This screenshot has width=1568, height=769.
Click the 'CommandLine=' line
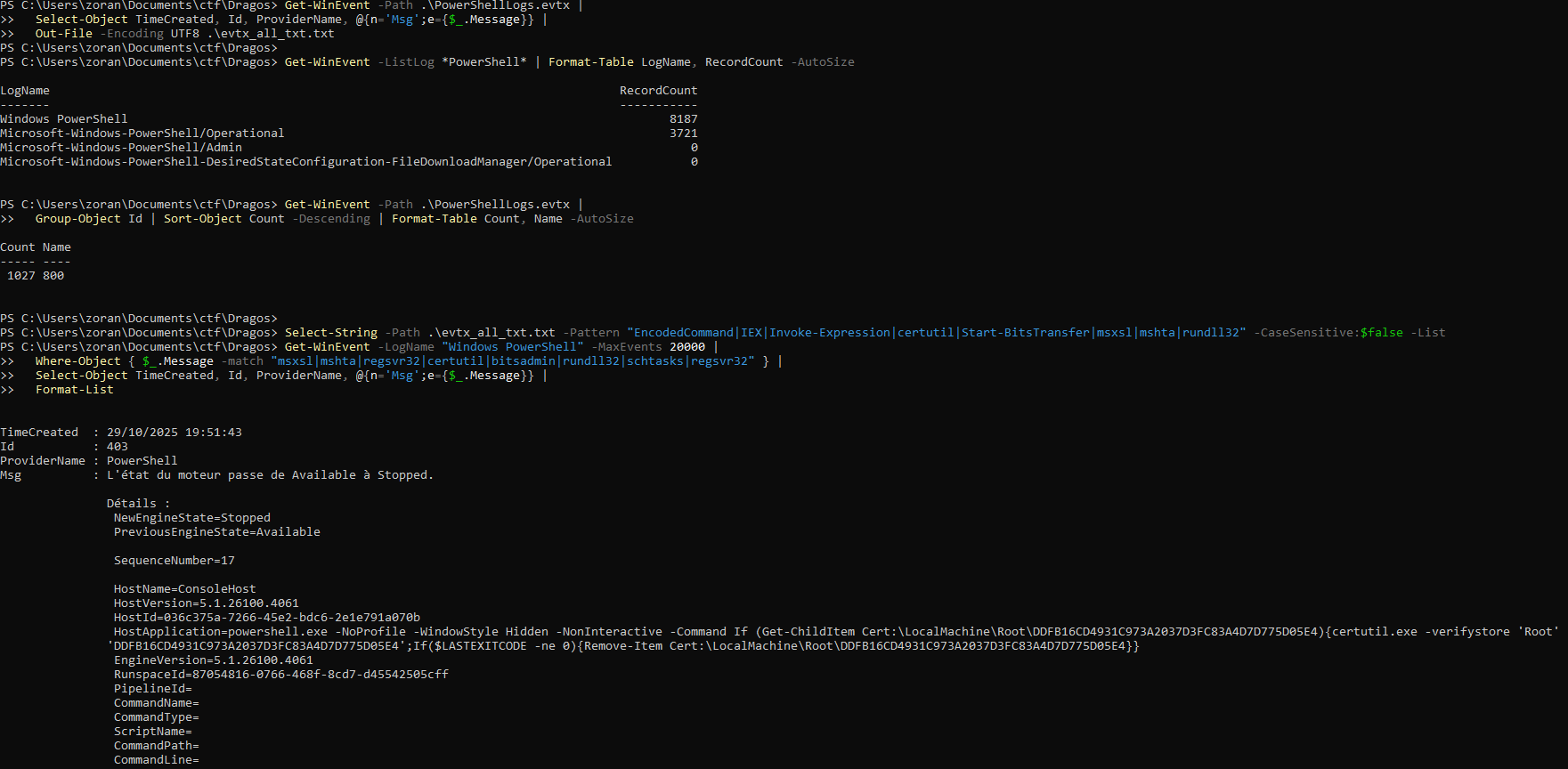(x=157, y=759)
